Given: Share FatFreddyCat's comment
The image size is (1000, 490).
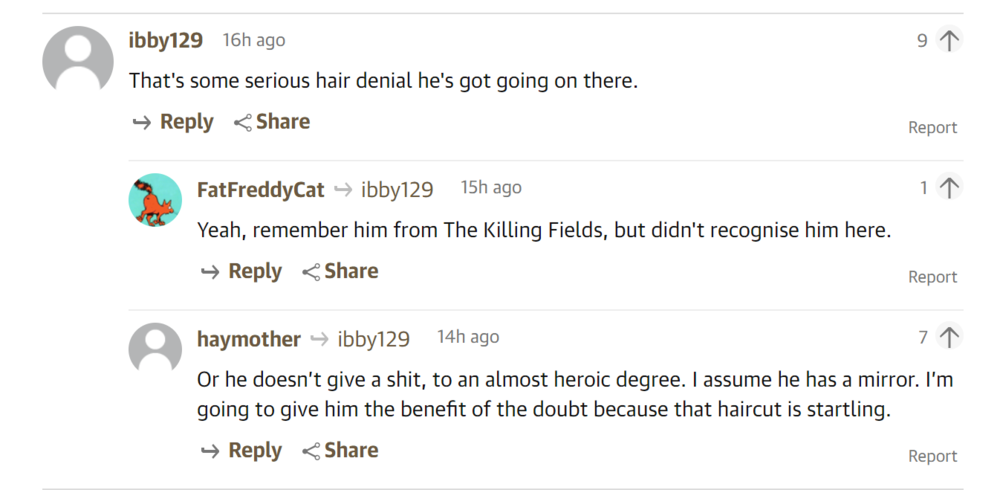Looking at the screenshot, I should click(x=340, y=271).
